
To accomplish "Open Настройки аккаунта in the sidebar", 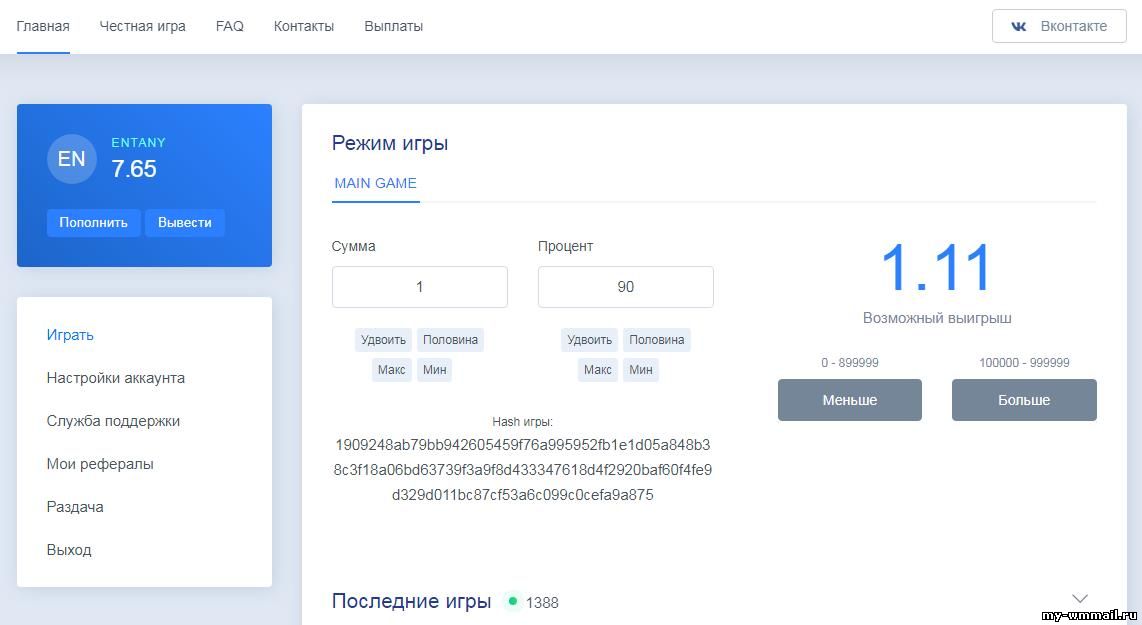I will tap(116, 378).
